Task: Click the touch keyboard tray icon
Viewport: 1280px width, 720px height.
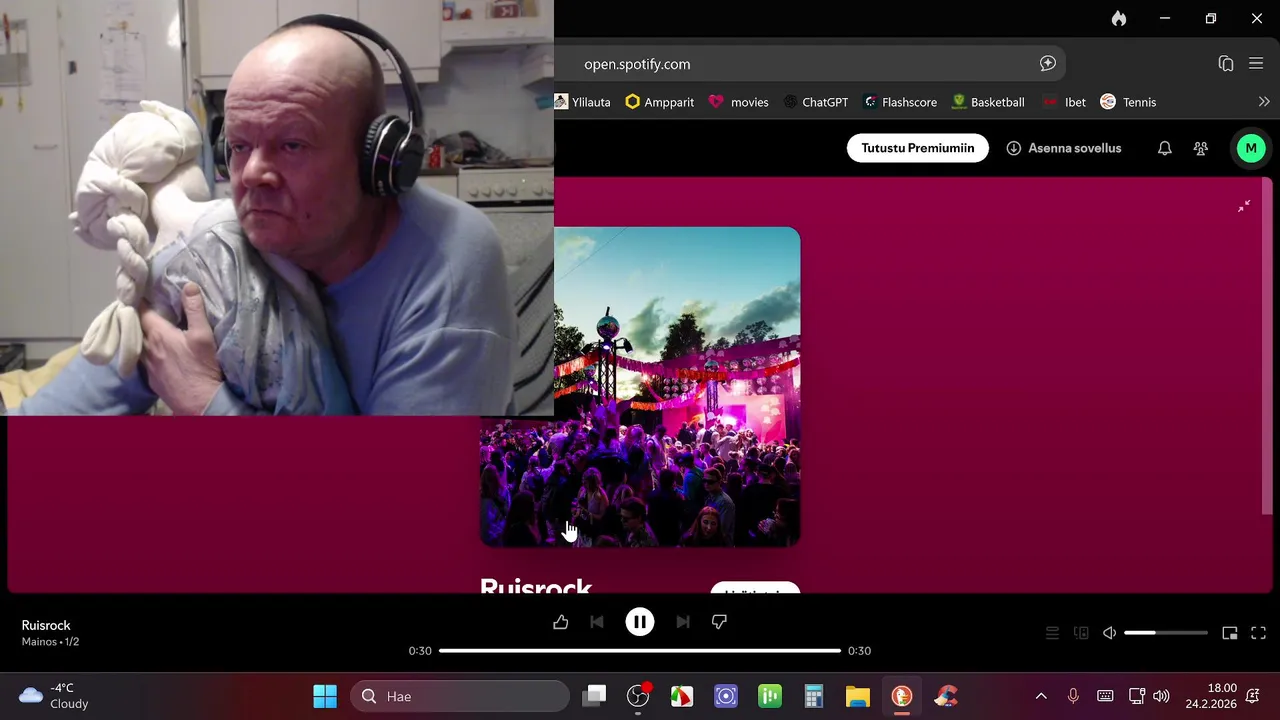Action: pyautogui.click(x=1105, y=696)
